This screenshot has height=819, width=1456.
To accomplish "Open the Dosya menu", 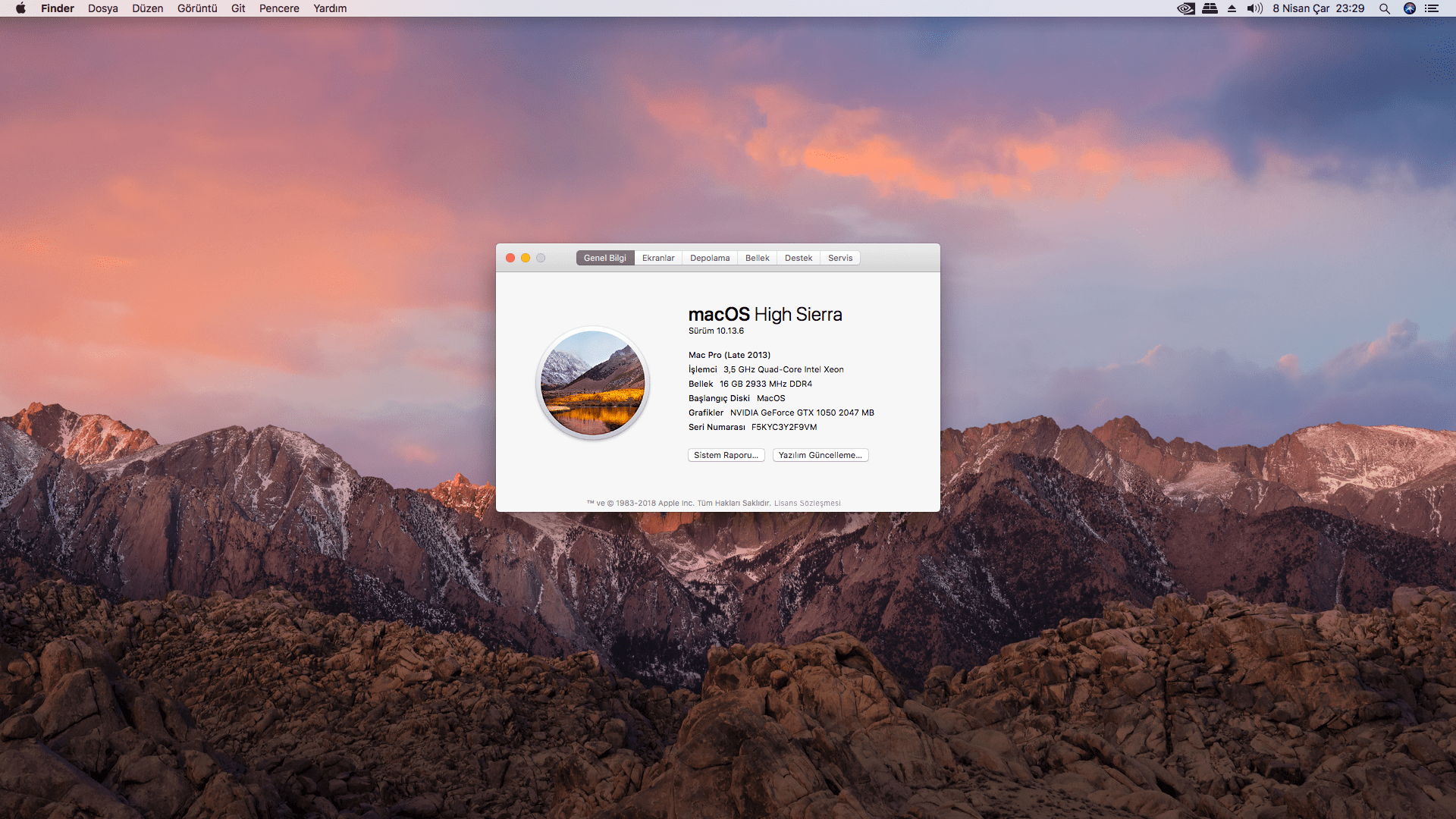I will tap(102, 8).
